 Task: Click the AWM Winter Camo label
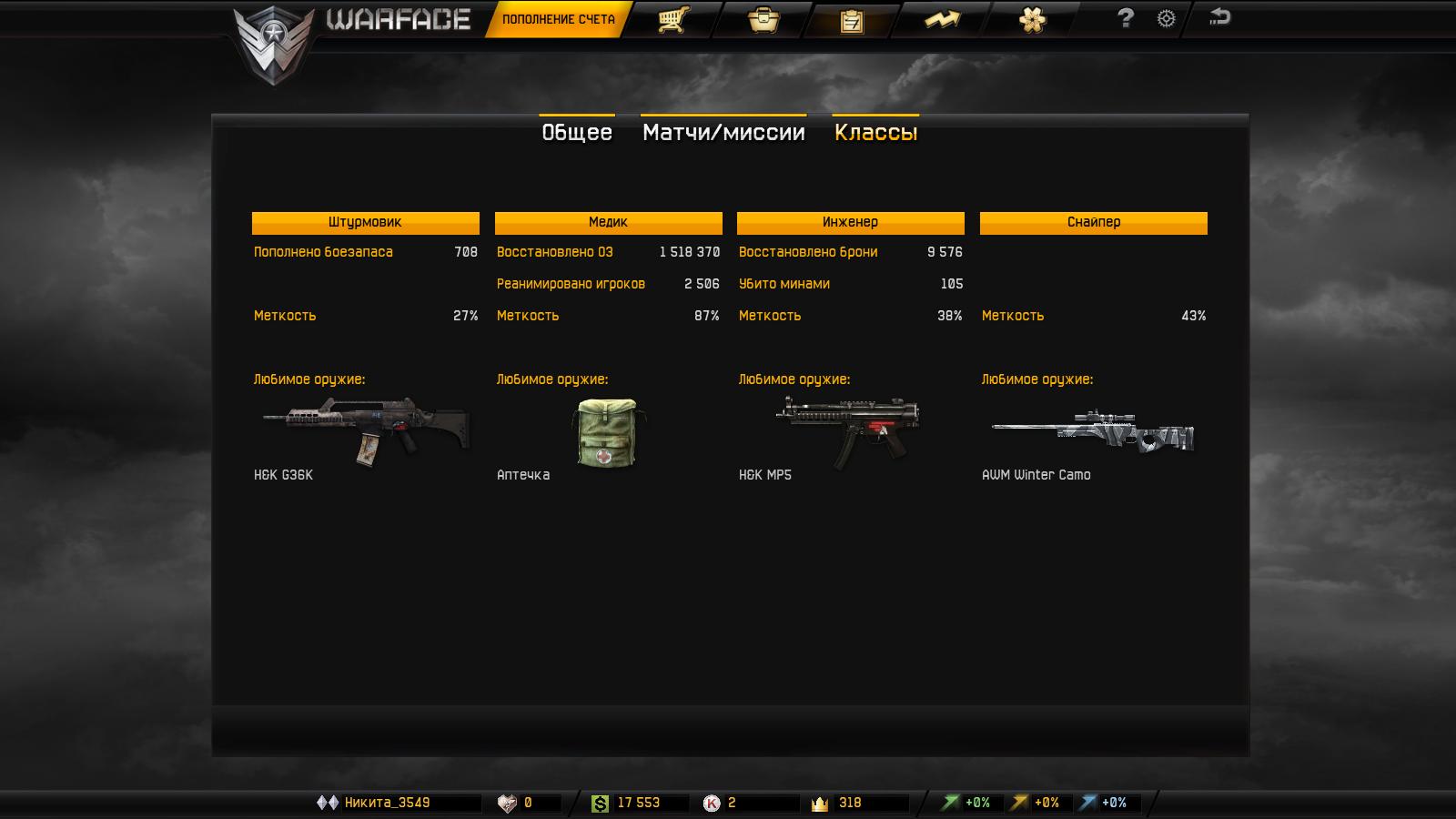point(1036,475)
